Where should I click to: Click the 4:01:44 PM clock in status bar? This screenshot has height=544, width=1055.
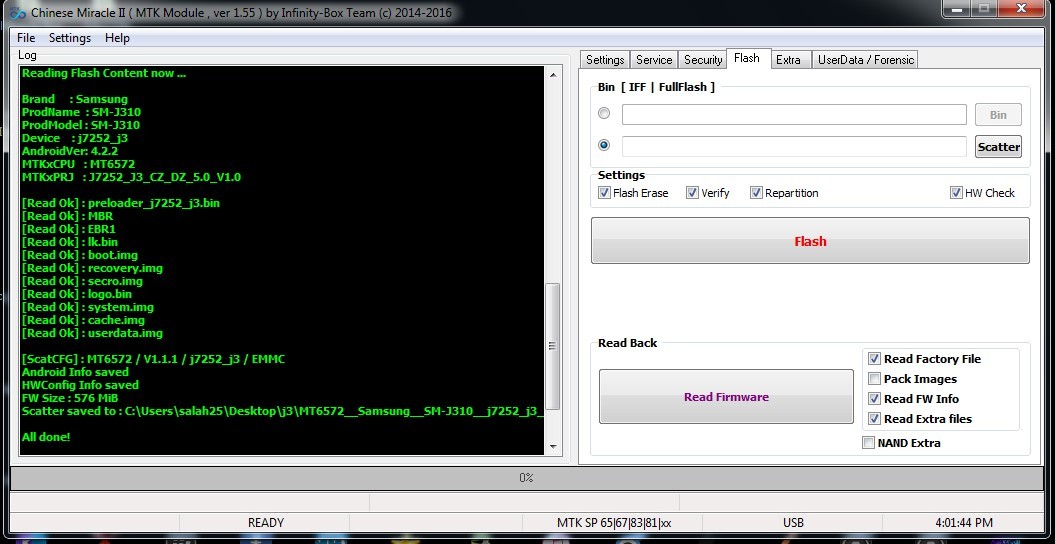(x=963, y=522)
